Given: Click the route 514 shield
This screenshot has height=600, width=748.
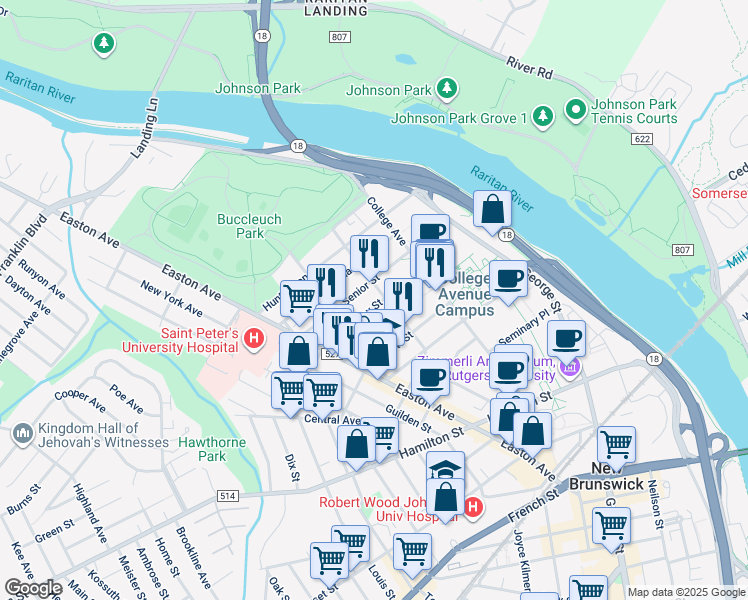Looking at the screenshot, I should [228, 496].
